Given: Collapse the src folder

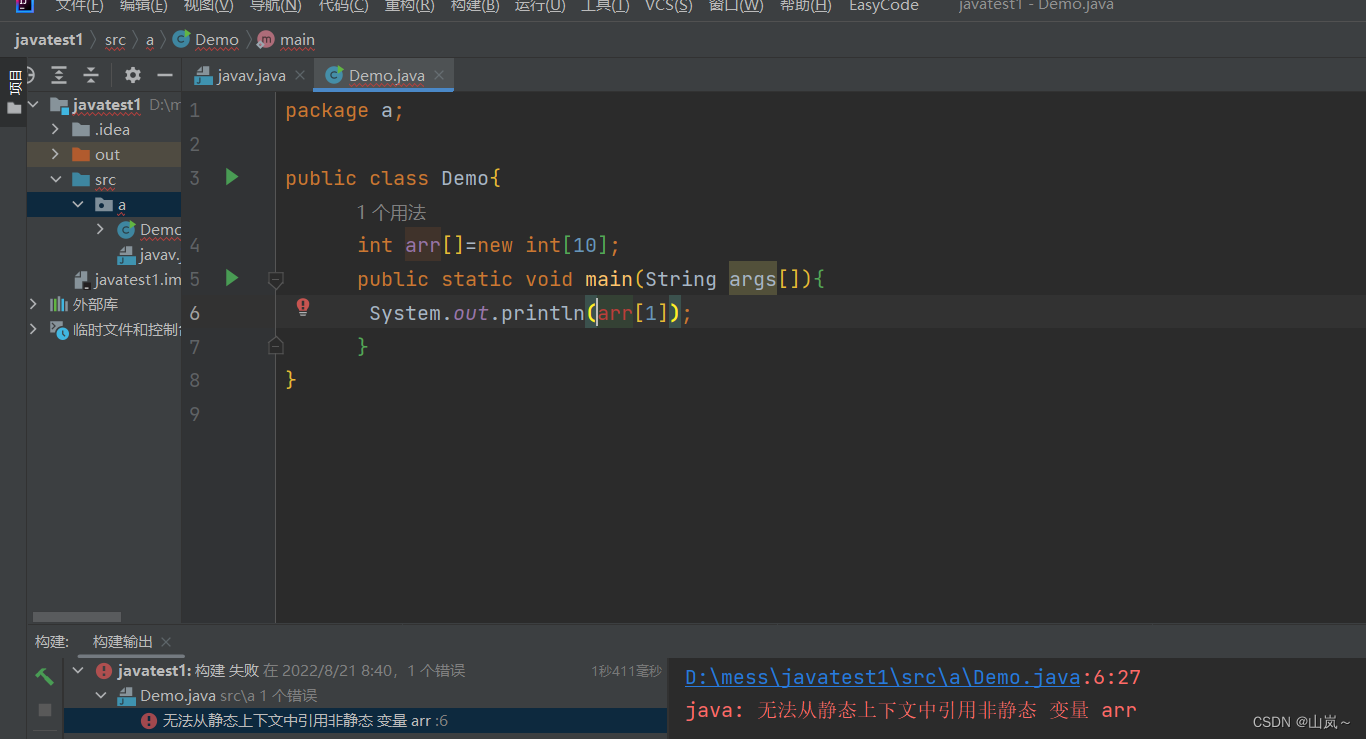Looking at the screenshot, I should point(56,180).
